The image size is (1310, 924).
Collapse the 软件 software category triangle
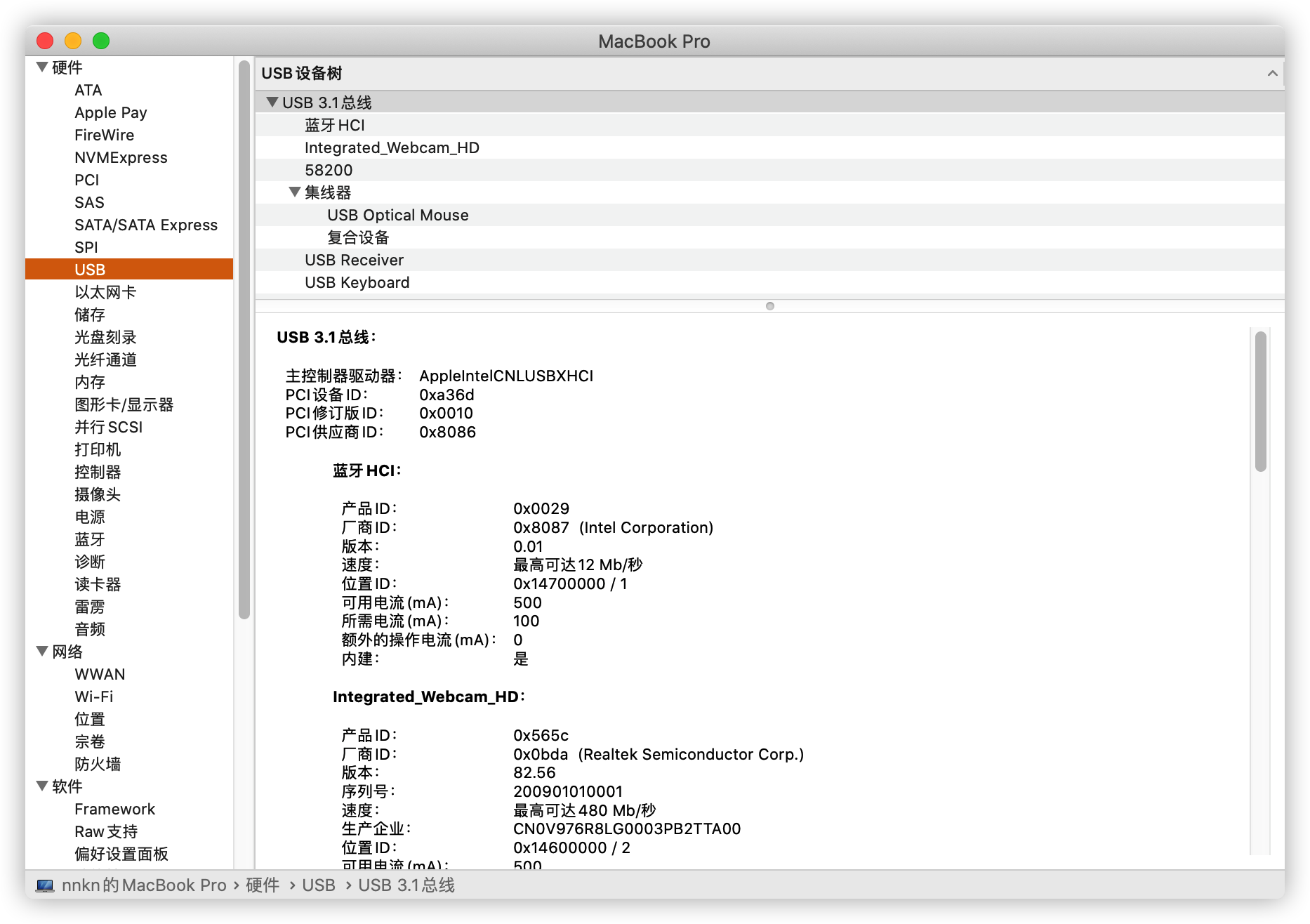42,786
